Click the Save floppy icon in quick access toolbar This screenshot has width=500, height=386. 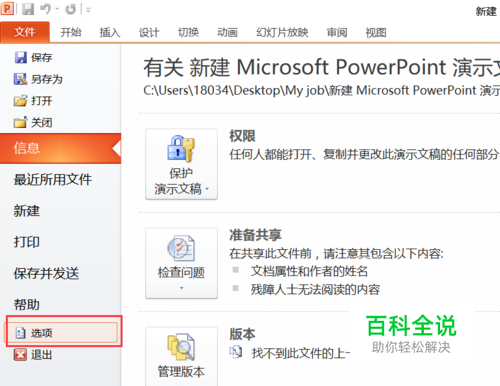point(28,9)
